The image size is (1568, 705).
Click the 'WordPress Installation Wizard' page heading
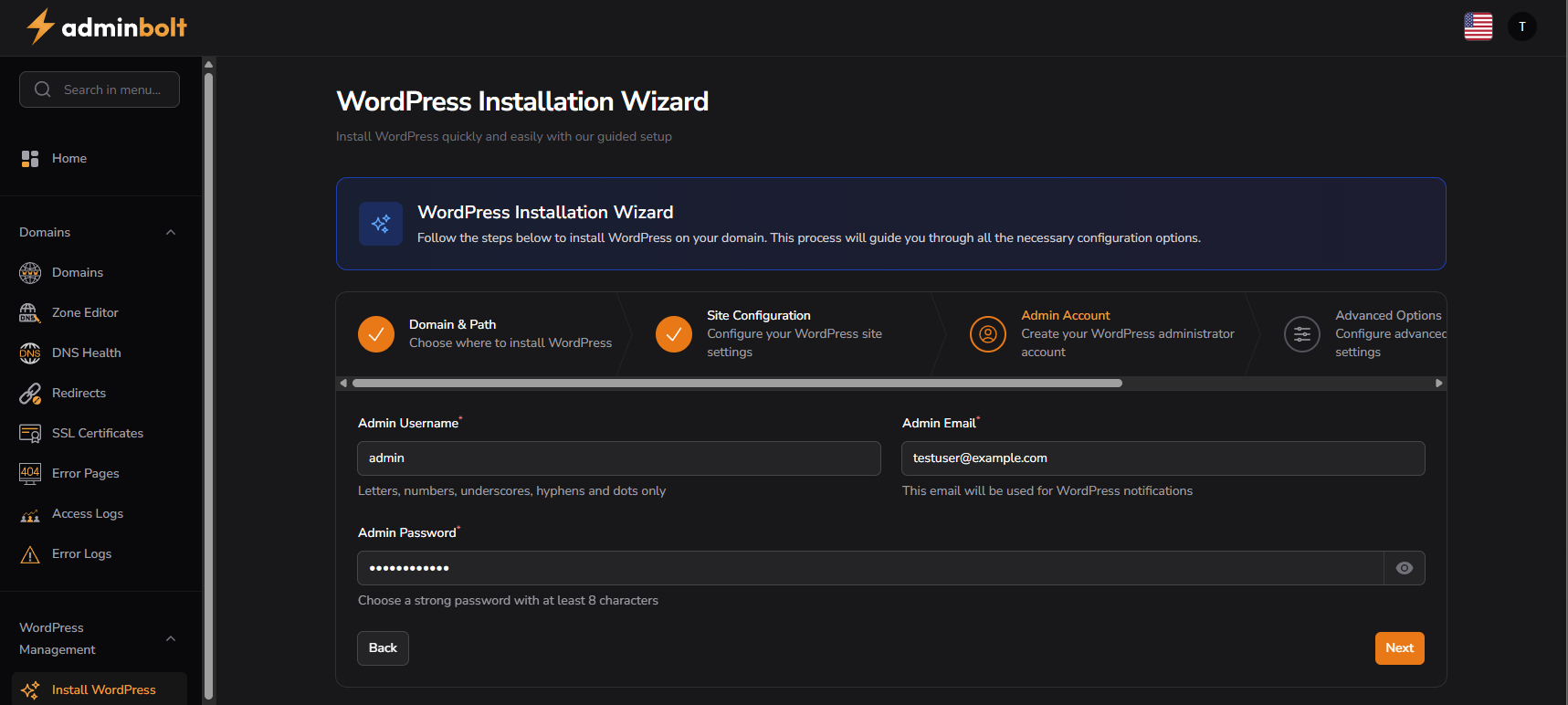pyautogui.click(x=522, y=101)
